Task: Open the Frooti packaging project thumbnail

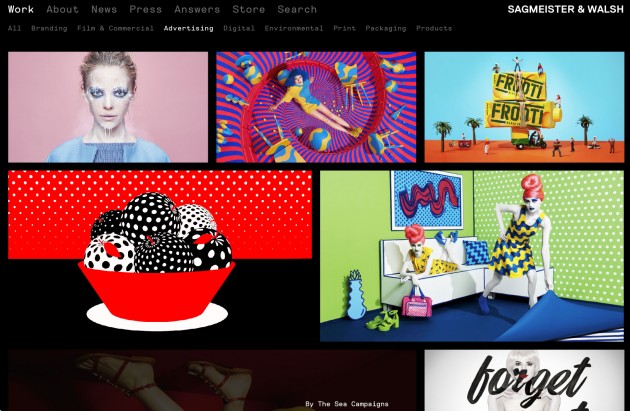Action: 524,107
